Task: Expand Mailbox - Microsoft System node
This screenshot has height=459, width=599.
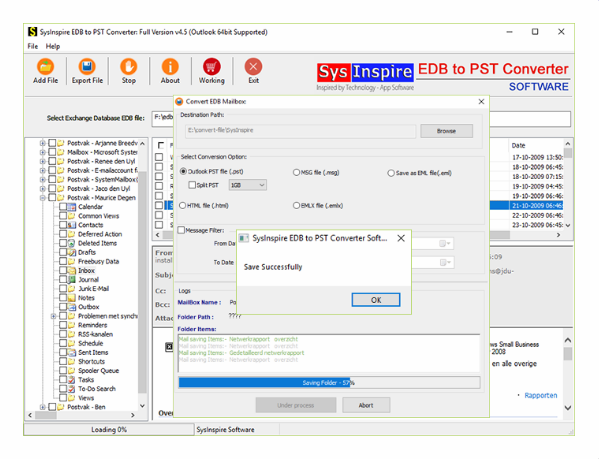Action: coord(43,152)
